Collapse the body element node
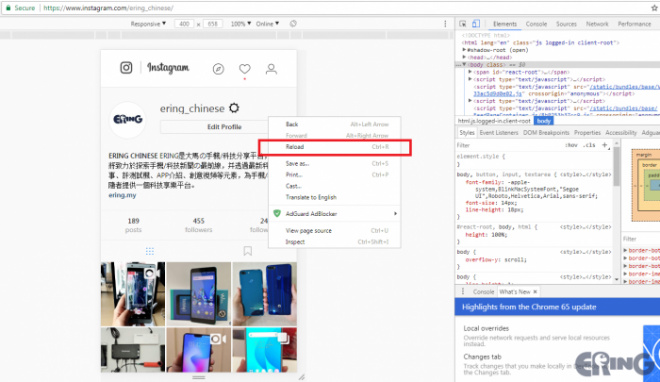Screen dimensions: 660x382 pos(464,65)
